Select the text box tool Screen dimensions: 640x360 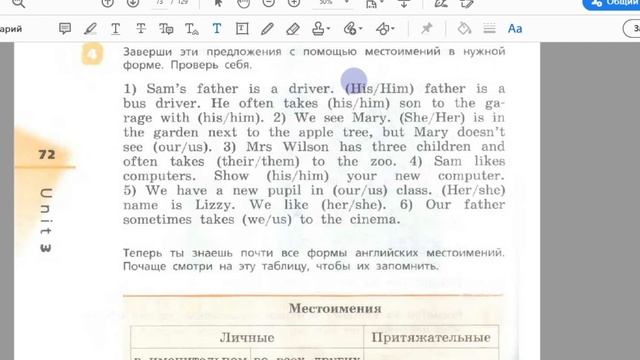pos(242,29)
